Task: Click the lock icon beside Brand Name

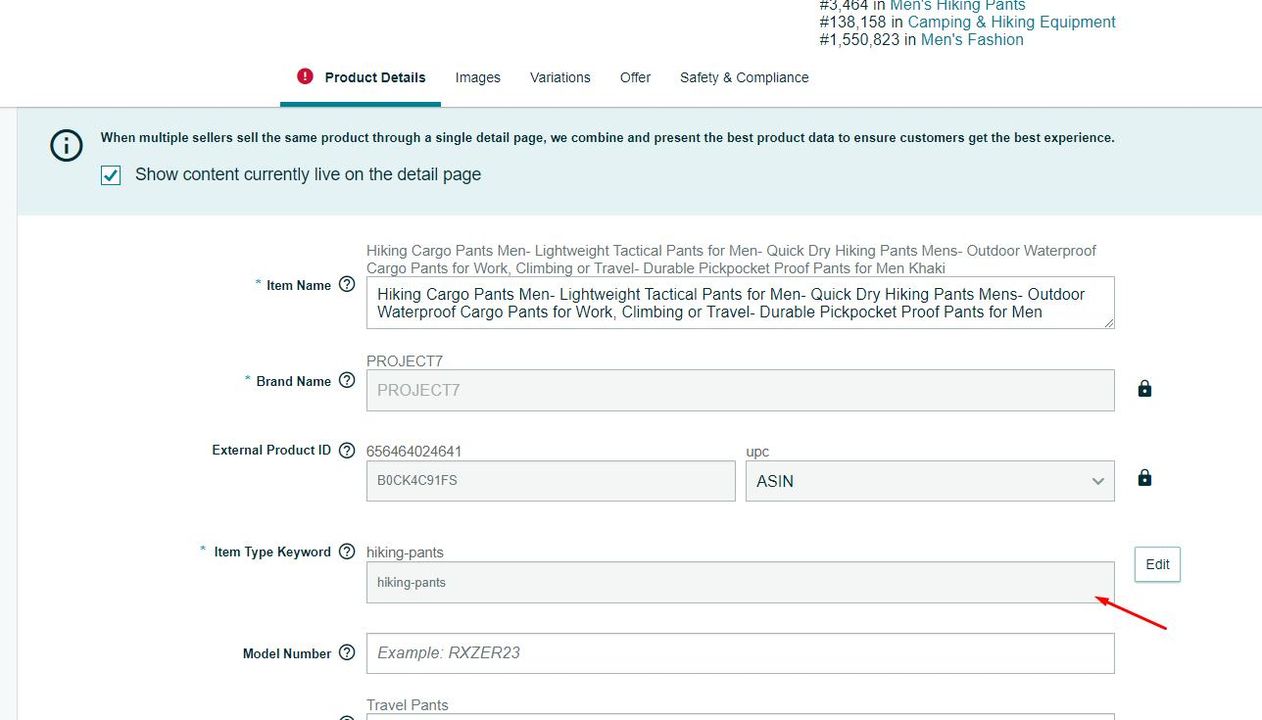Action: pyautogui.click(x=1145, y=388)
